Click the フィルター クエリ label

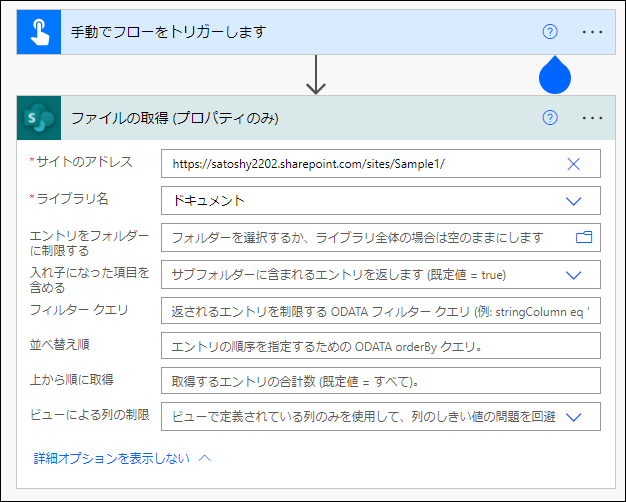(79, 310)
